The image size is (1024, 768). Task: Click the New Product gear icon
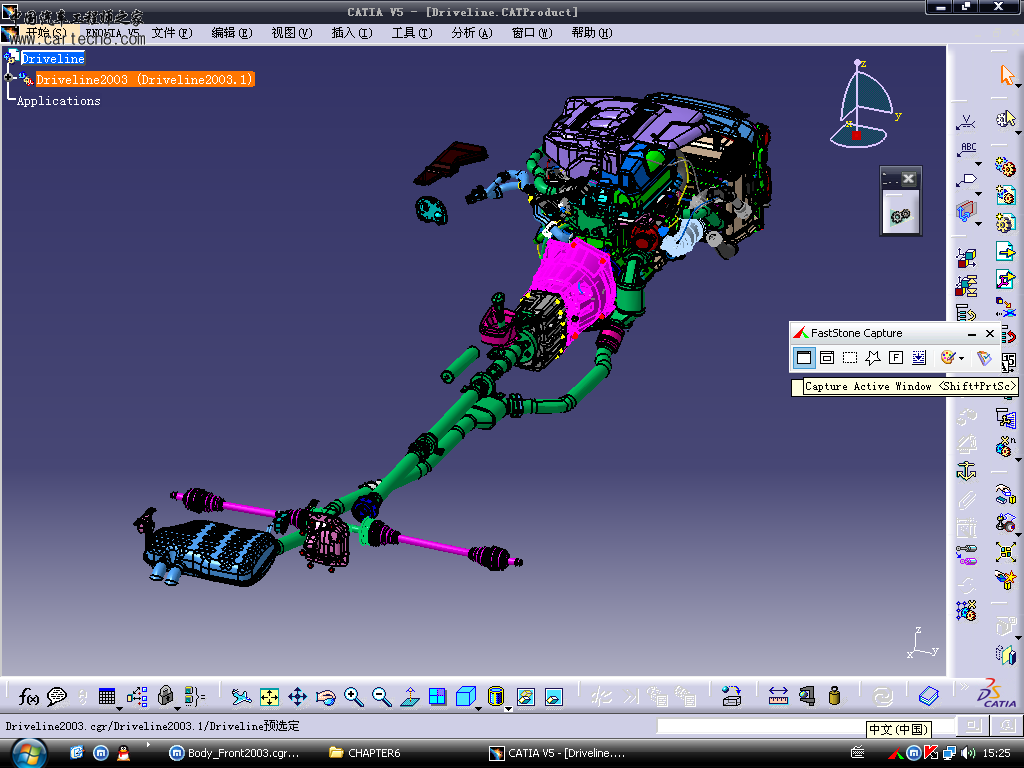[x=1005, y=195]
